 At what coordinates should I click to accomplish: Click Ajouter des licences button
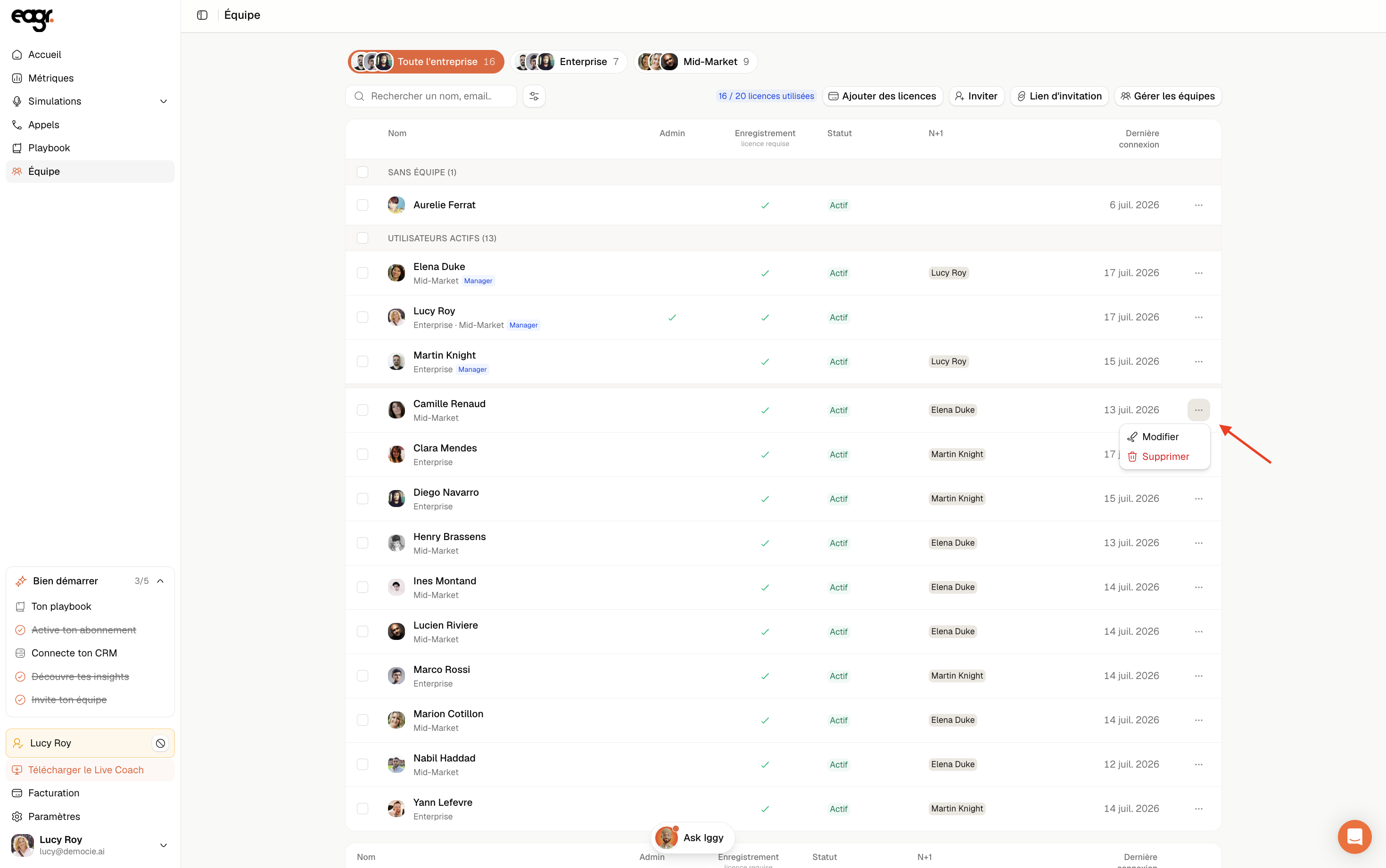(883, 96)
